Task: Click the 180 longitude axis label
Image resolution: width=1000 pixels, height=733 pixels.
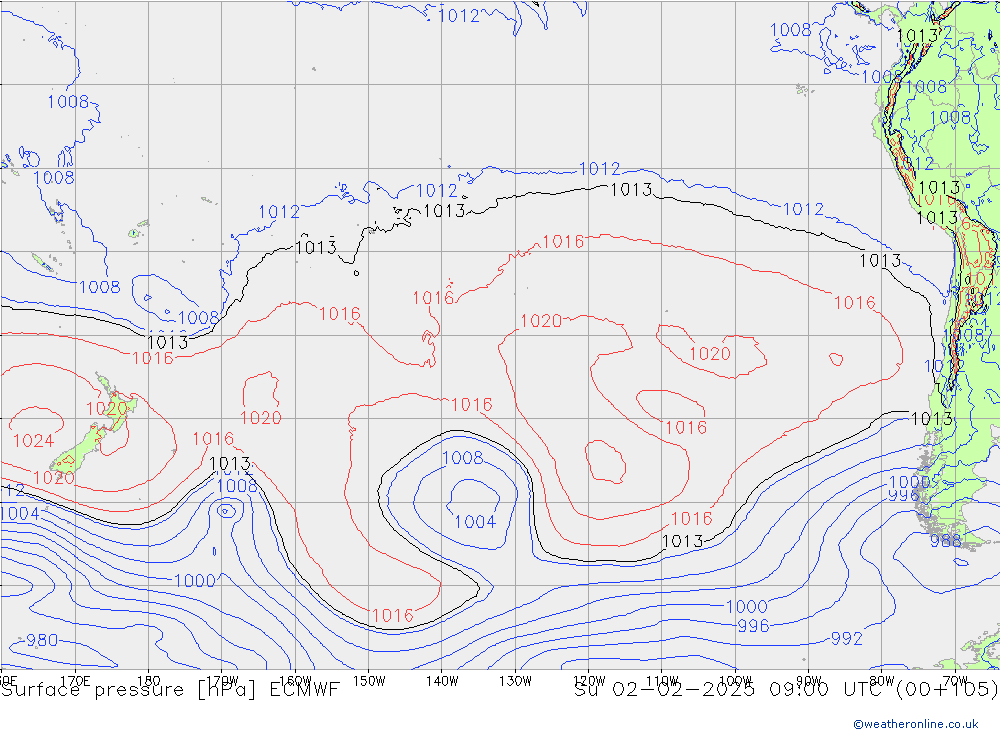Action: click(x=149, y=681)
